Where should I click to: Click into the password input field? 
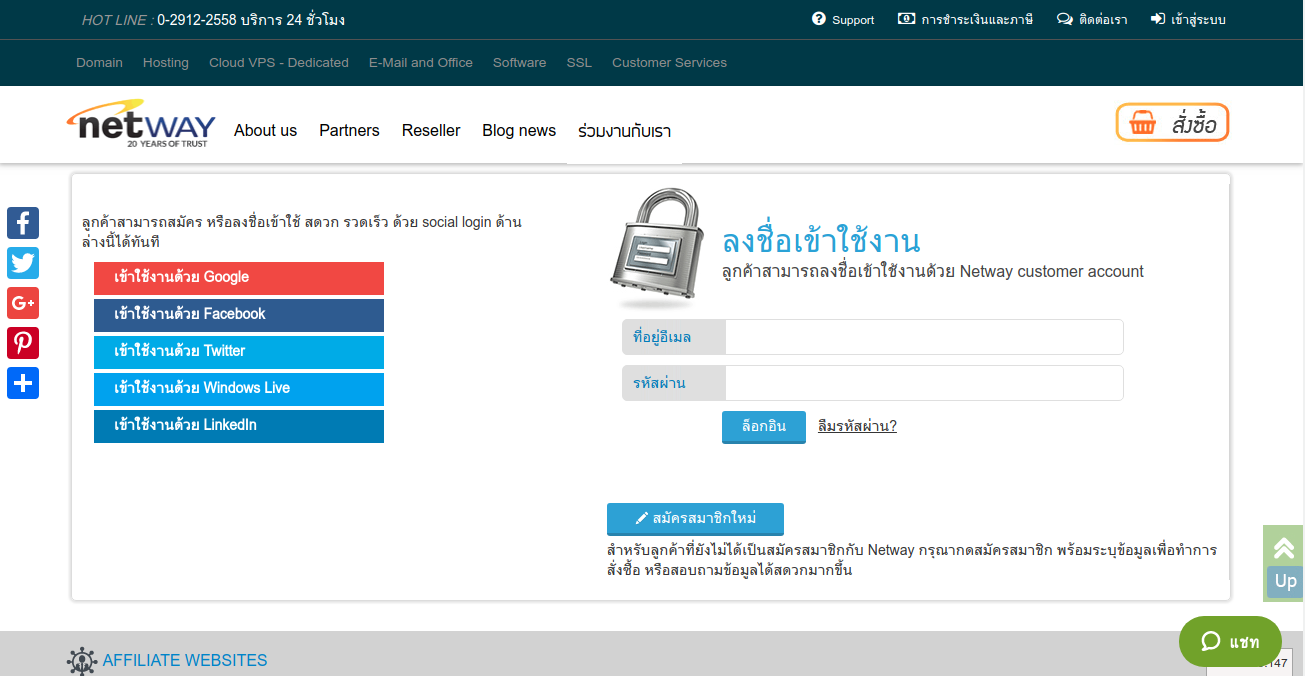click(923, 383)
